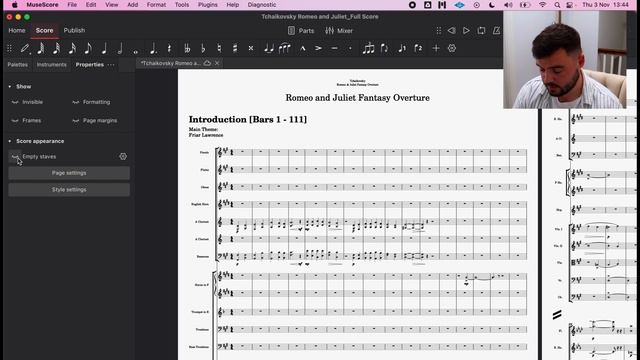Select 64th note duration
Screen dimensions: 640x360
(x=41, y=49)
